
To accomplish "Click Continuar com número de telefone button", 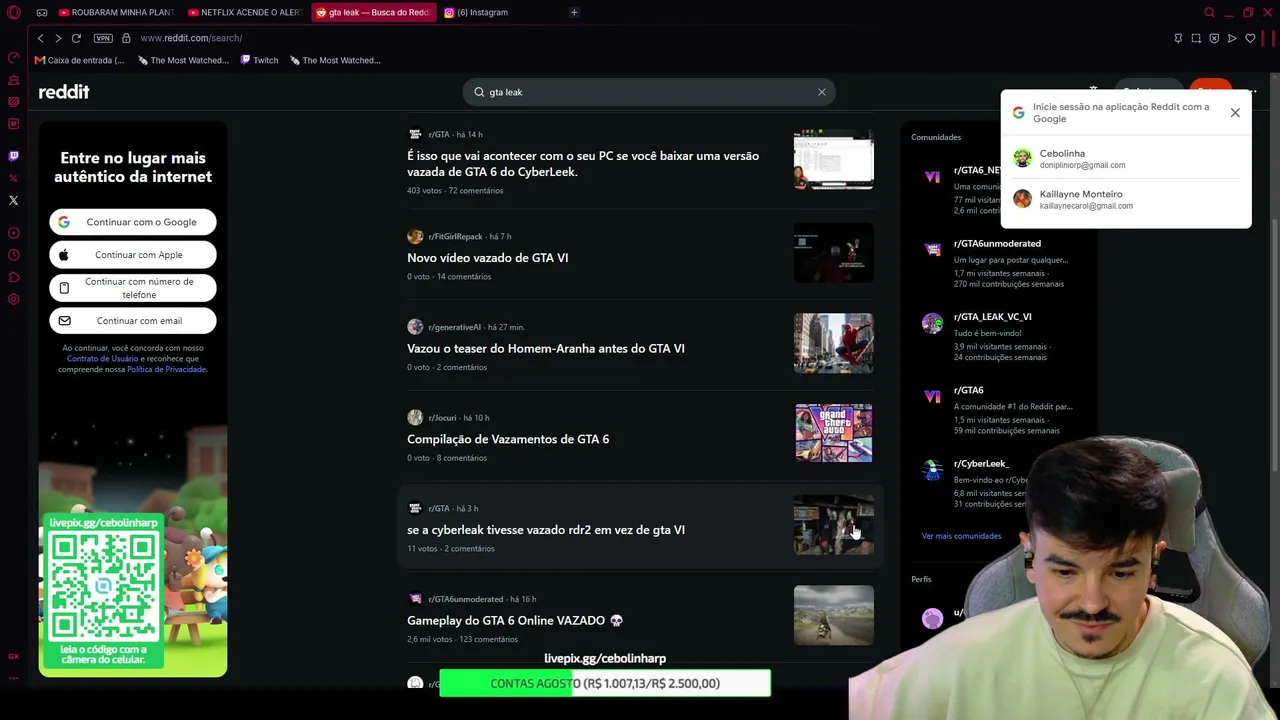I will (x=133, y=288).
